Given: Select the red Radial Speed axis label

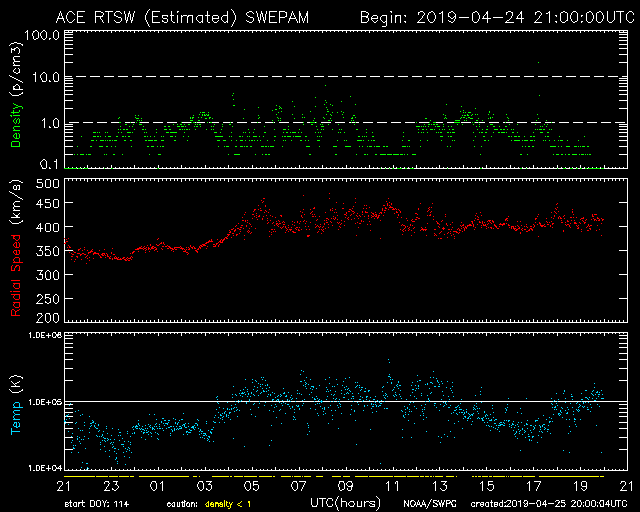Looking at the screenshot, I should pyautogui.click(x=16, y=250).
